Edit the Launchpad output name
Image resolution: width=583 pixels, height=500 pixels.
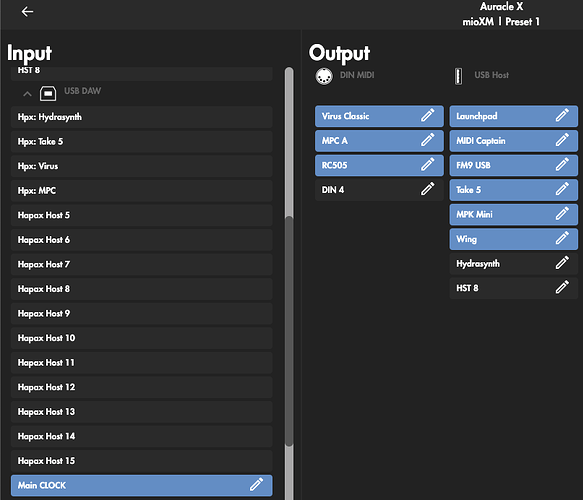click(562, 116)
